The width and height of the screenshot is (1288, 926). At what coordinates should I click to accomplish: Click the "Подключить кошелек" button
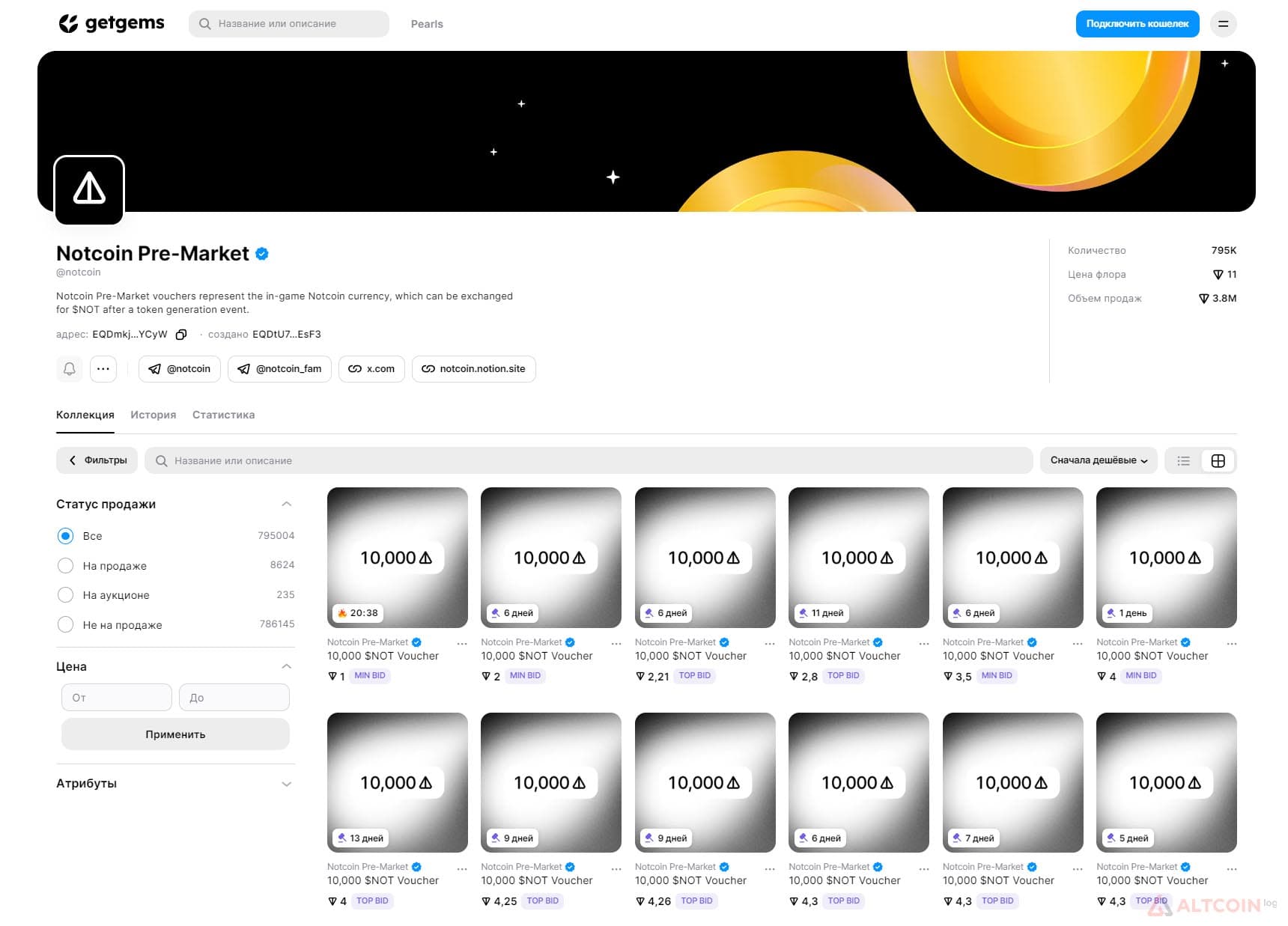click(x=1137, y=24)
